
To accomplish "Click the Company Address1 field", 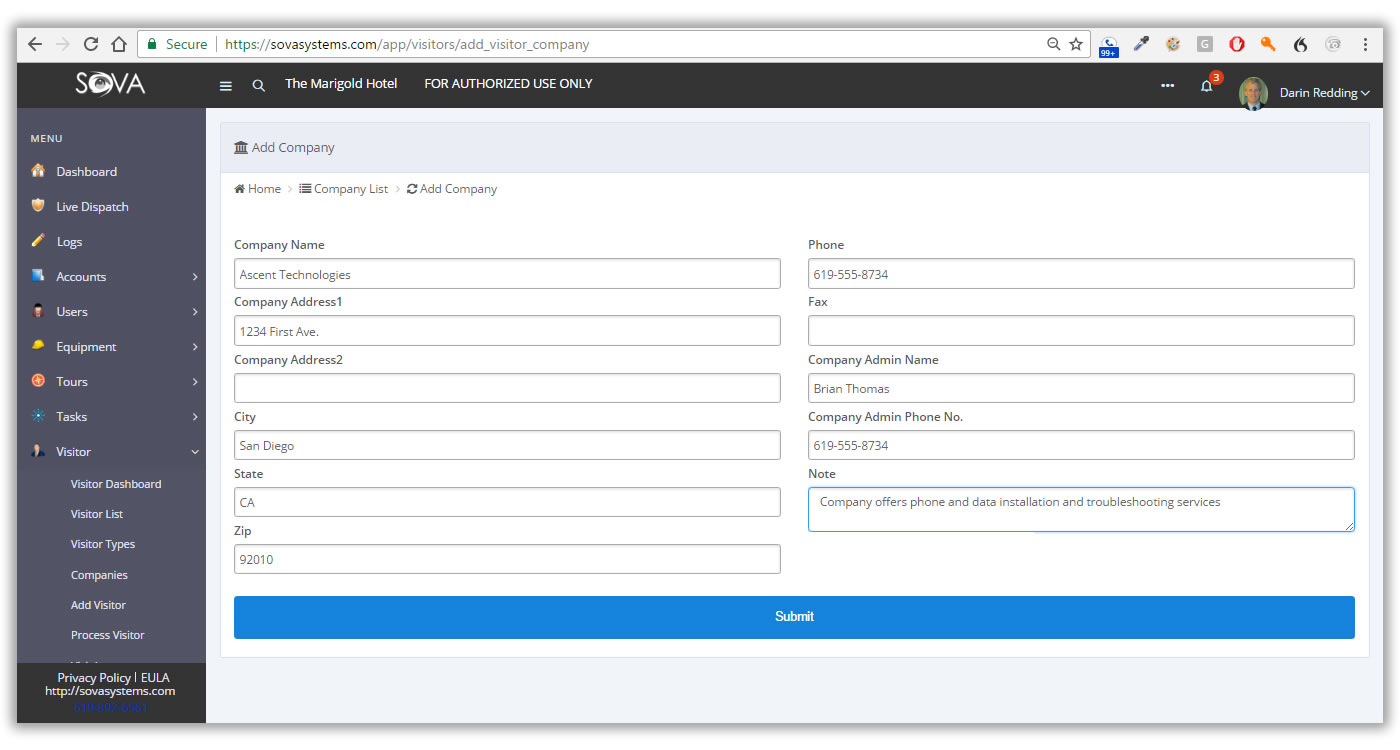I will [x=507, y=331].
